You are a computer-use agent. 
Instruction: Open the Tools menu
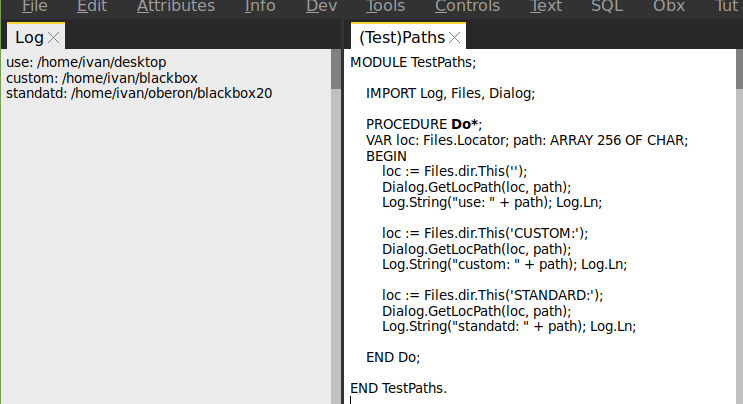[385, 6]
